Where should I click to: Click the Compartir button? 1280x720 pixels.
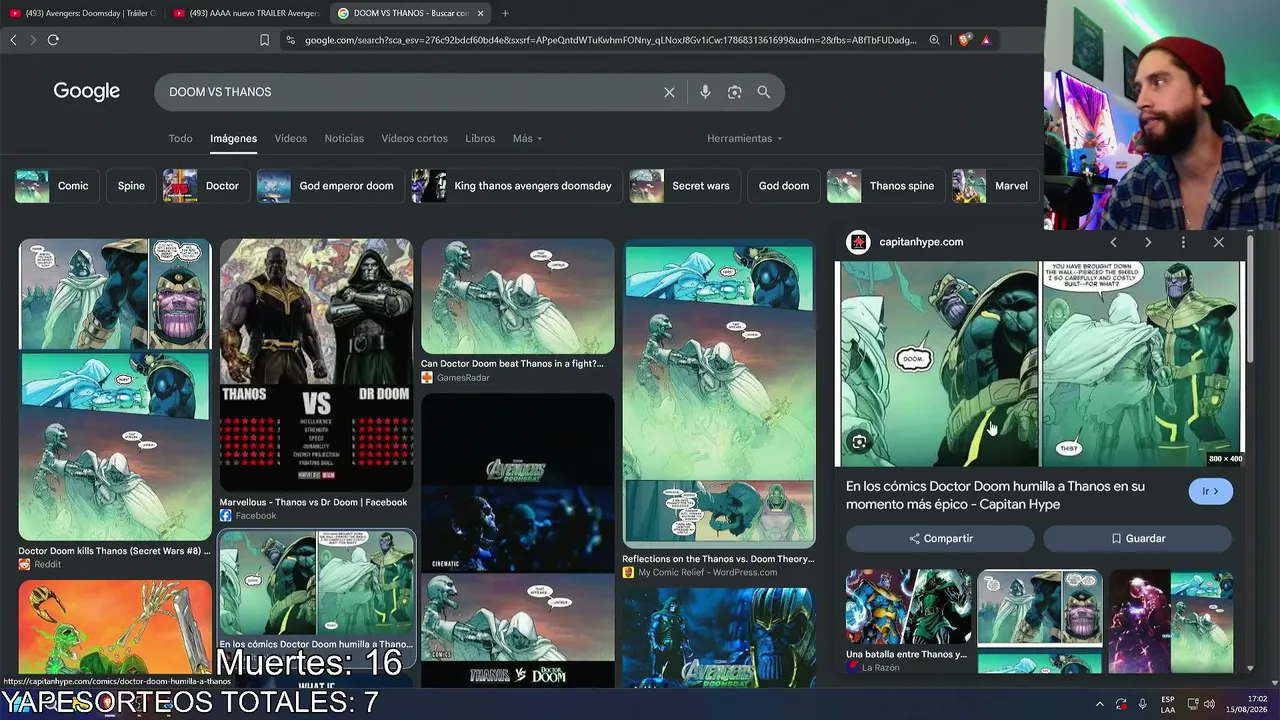click(x=940, y=538)
